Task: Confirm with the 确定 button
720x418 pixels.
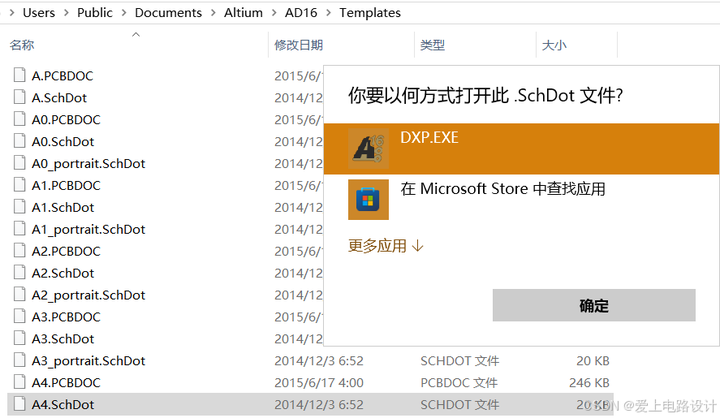Action: (x=594, y=305)
